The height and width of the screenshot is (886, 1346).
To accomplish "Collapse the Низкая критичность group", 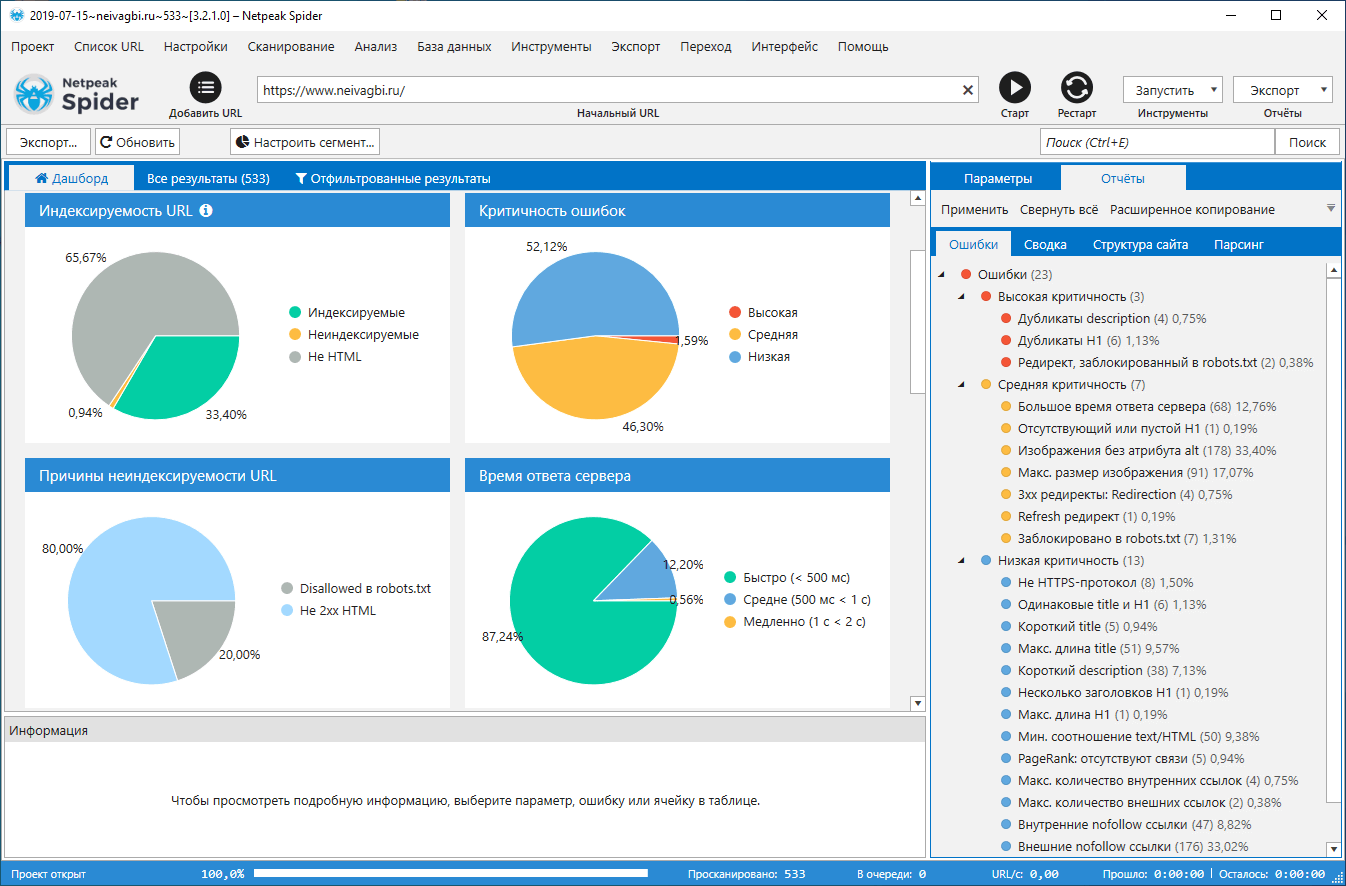I will pos(962,561).
